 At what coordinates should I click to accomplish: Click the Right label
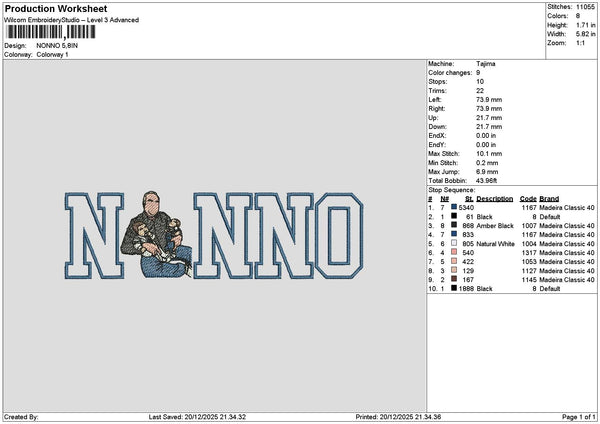pyautogui.click(x=436, y=109)
